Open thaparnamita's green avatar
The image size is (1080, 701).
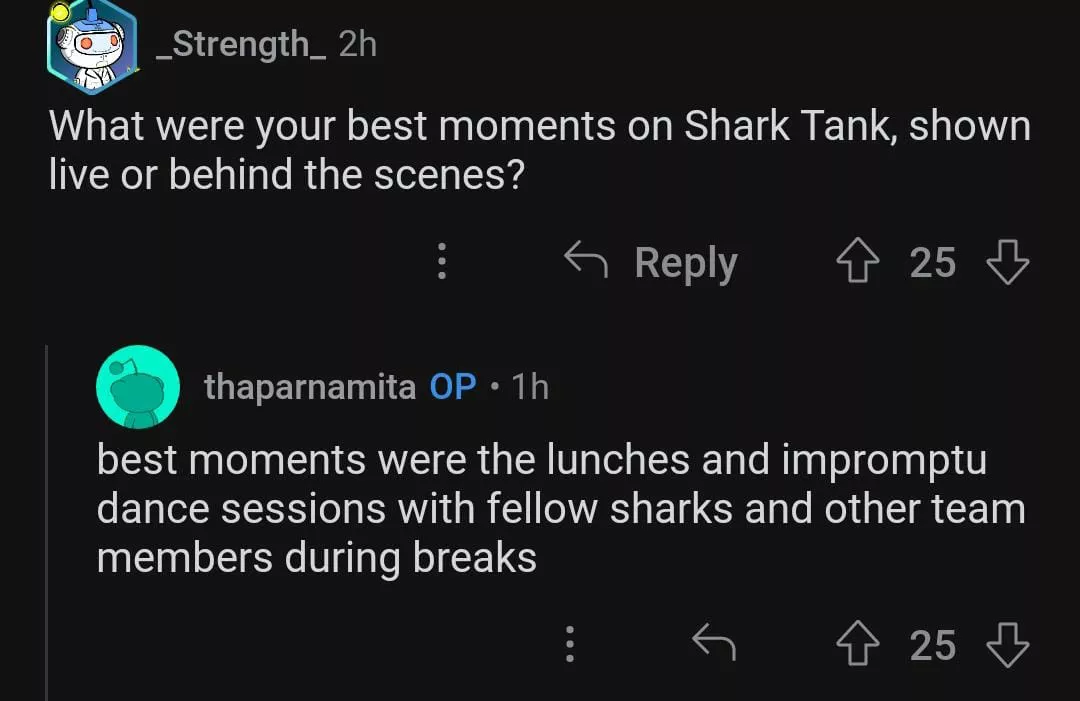click(x=137, y=387)
